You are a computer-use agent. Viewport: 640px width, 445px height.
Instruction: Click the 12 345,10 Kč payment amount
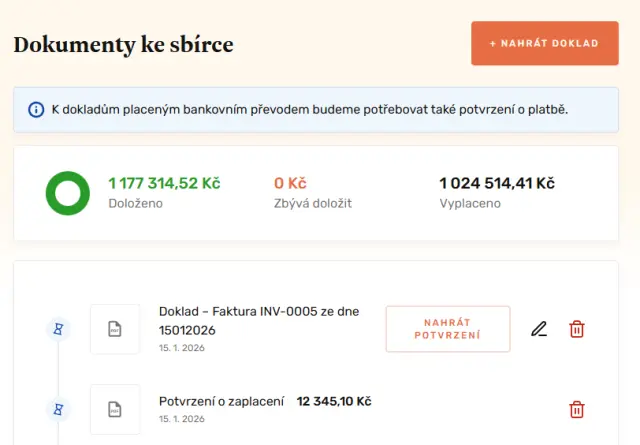[334, 401]
